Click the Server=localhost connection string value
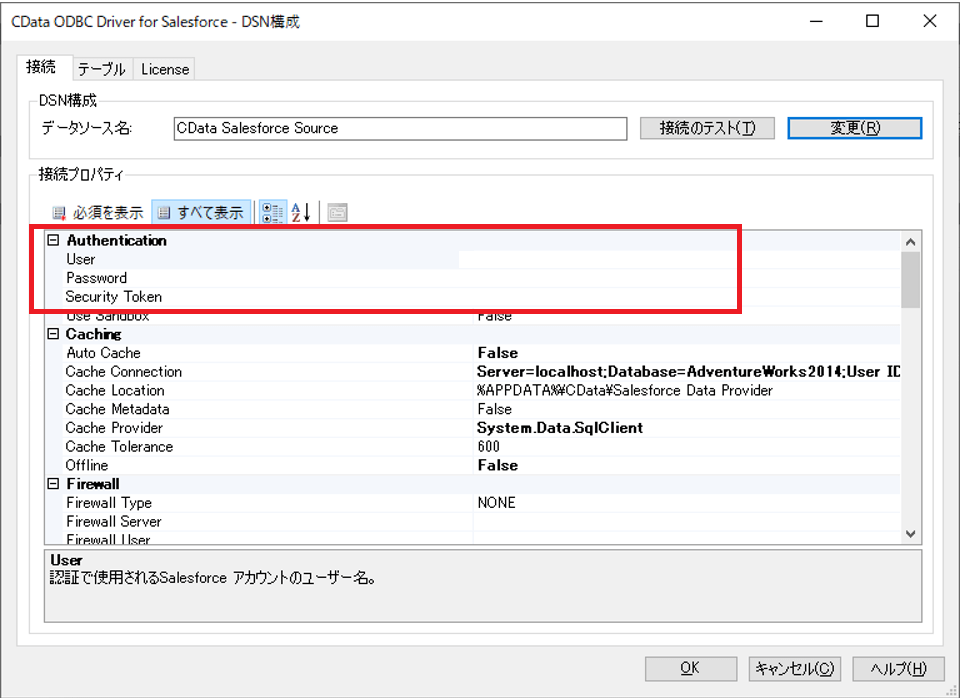The width and height of the screenshot is (960, 698). (688, 372)
